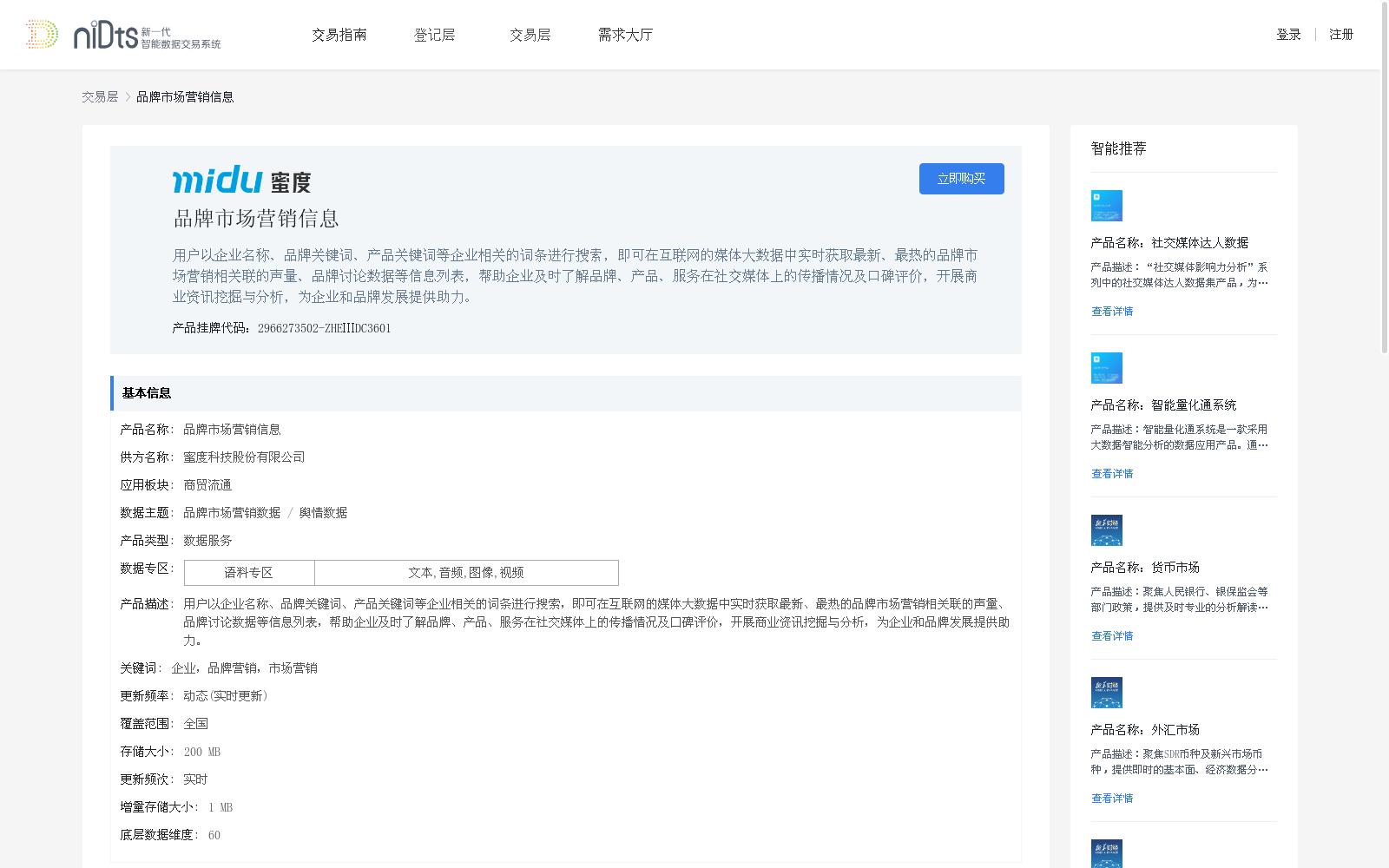Open the midu 蜜度 brand logo
Viewport: 1389px width, 868px height.
tap(242, 180)
